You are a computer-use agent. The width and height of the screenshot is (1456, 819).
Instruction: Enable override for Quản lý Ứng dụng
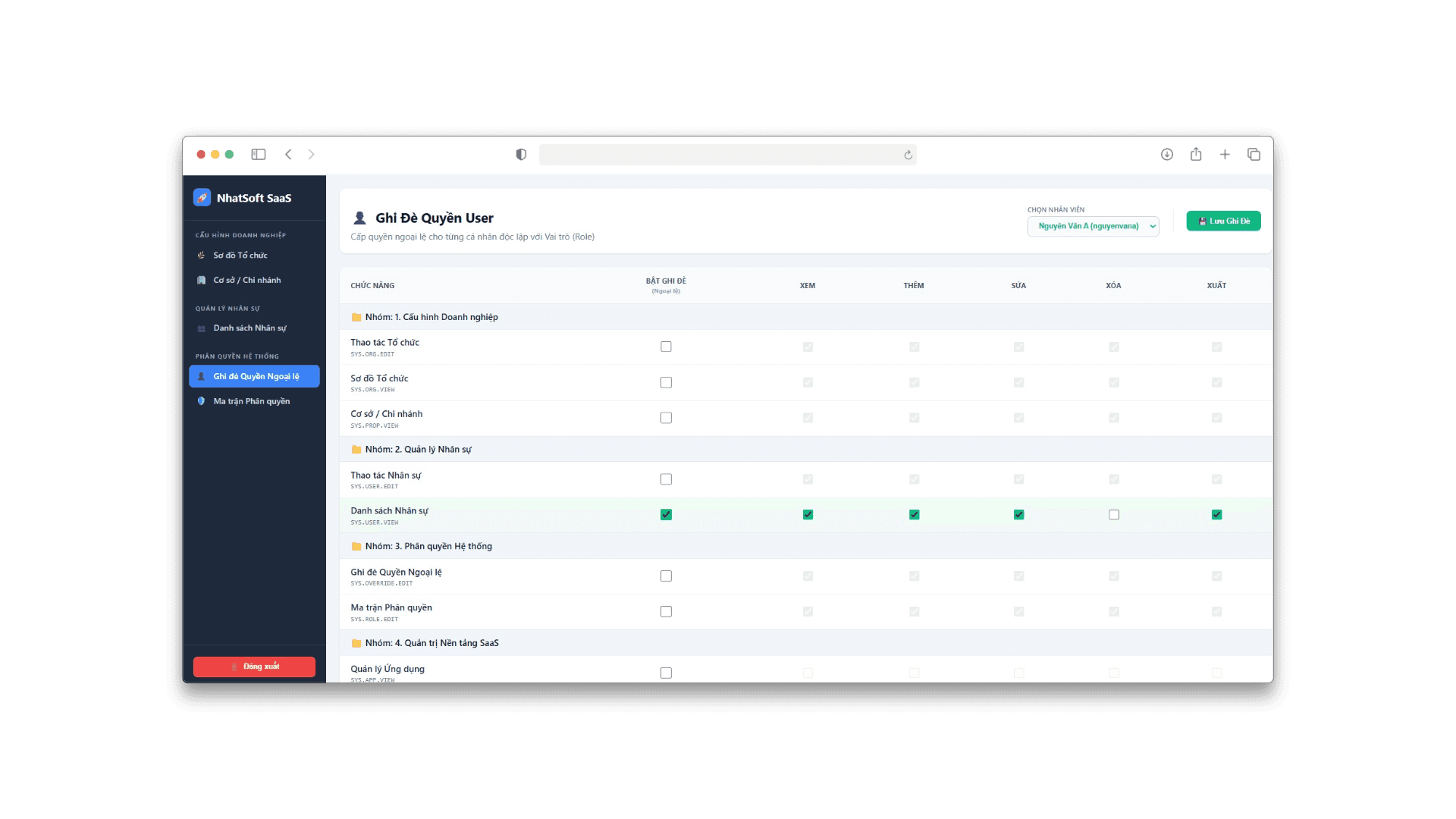point(666,673)
